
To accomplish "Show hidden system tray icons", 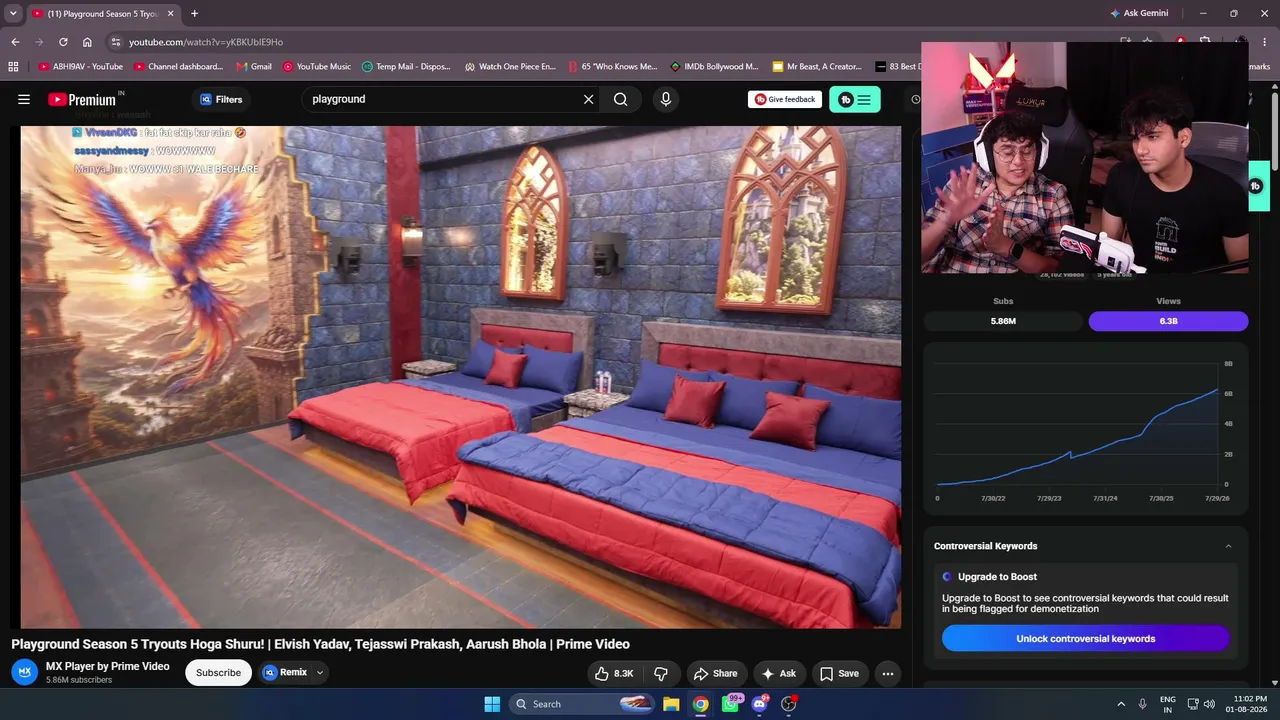I will [1121, 704].
